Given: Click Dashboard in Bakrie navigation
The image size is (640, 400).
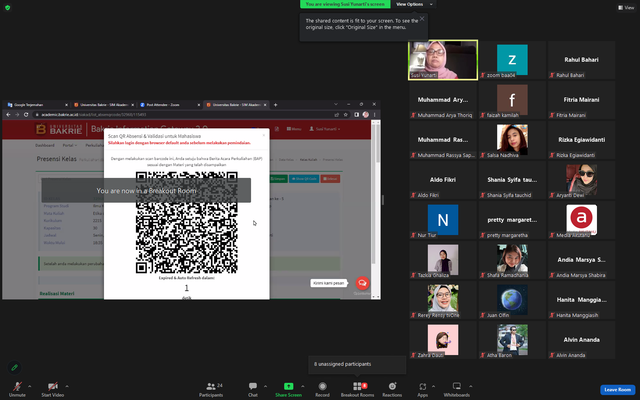Looking at the screenshot, I should pos(44,145).
